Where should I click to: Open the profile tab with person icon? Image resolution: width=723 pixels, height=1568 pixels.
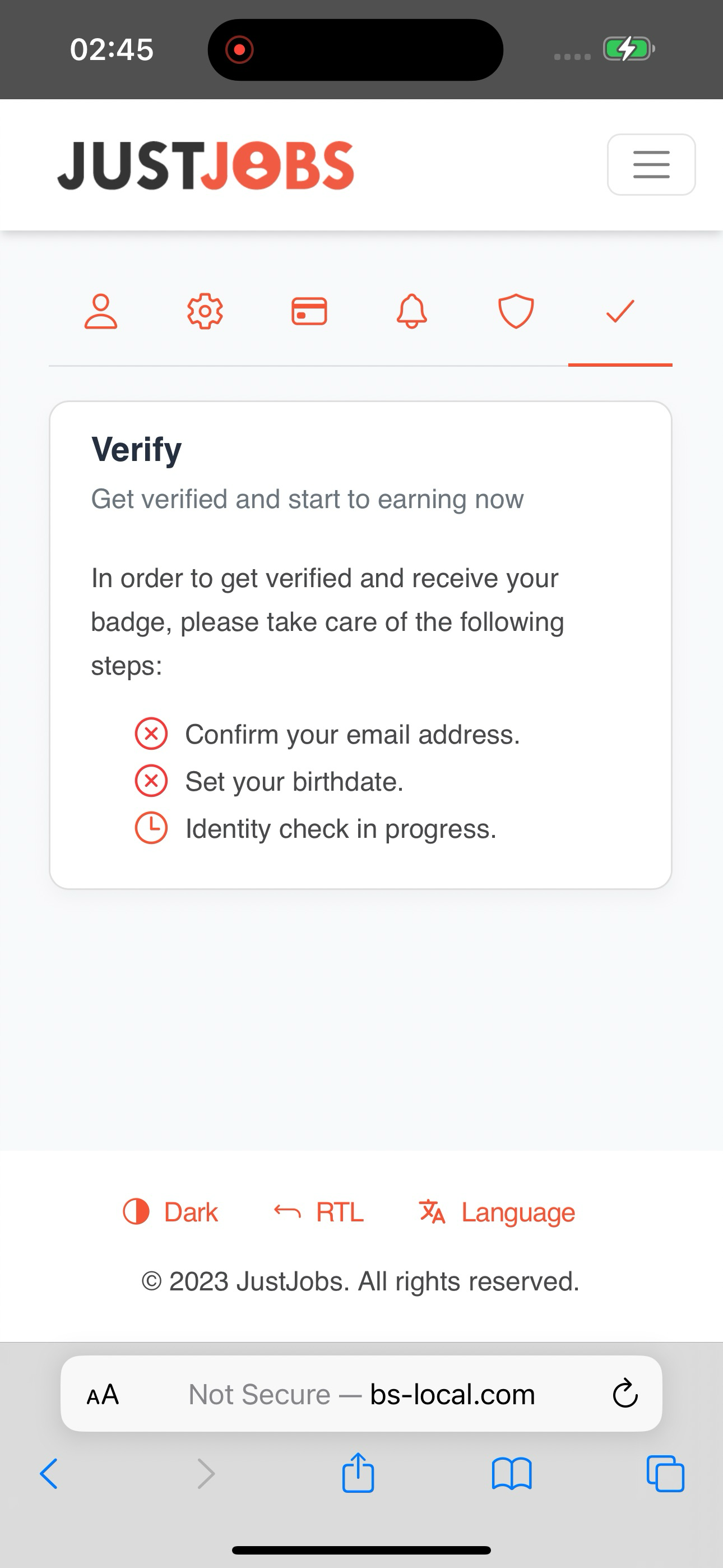point(101,312)
